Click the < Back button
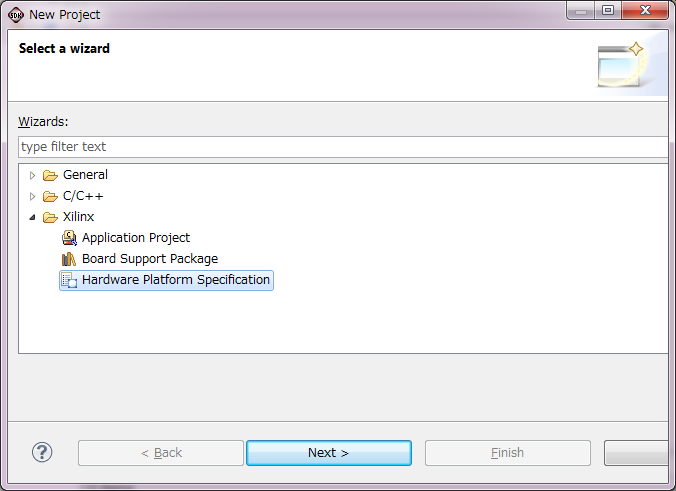The image size is (676, 491). point(161,453)
